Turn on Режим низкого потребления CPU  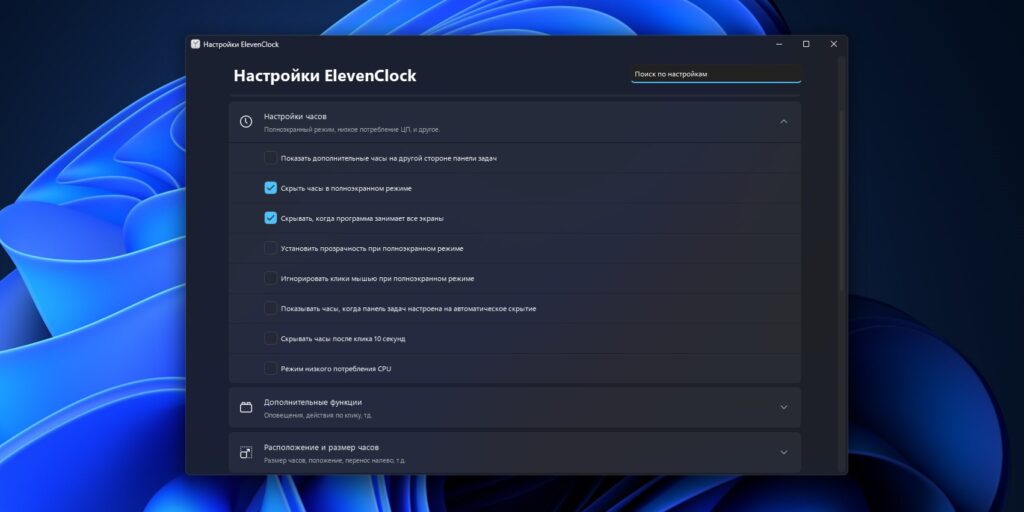270,368
